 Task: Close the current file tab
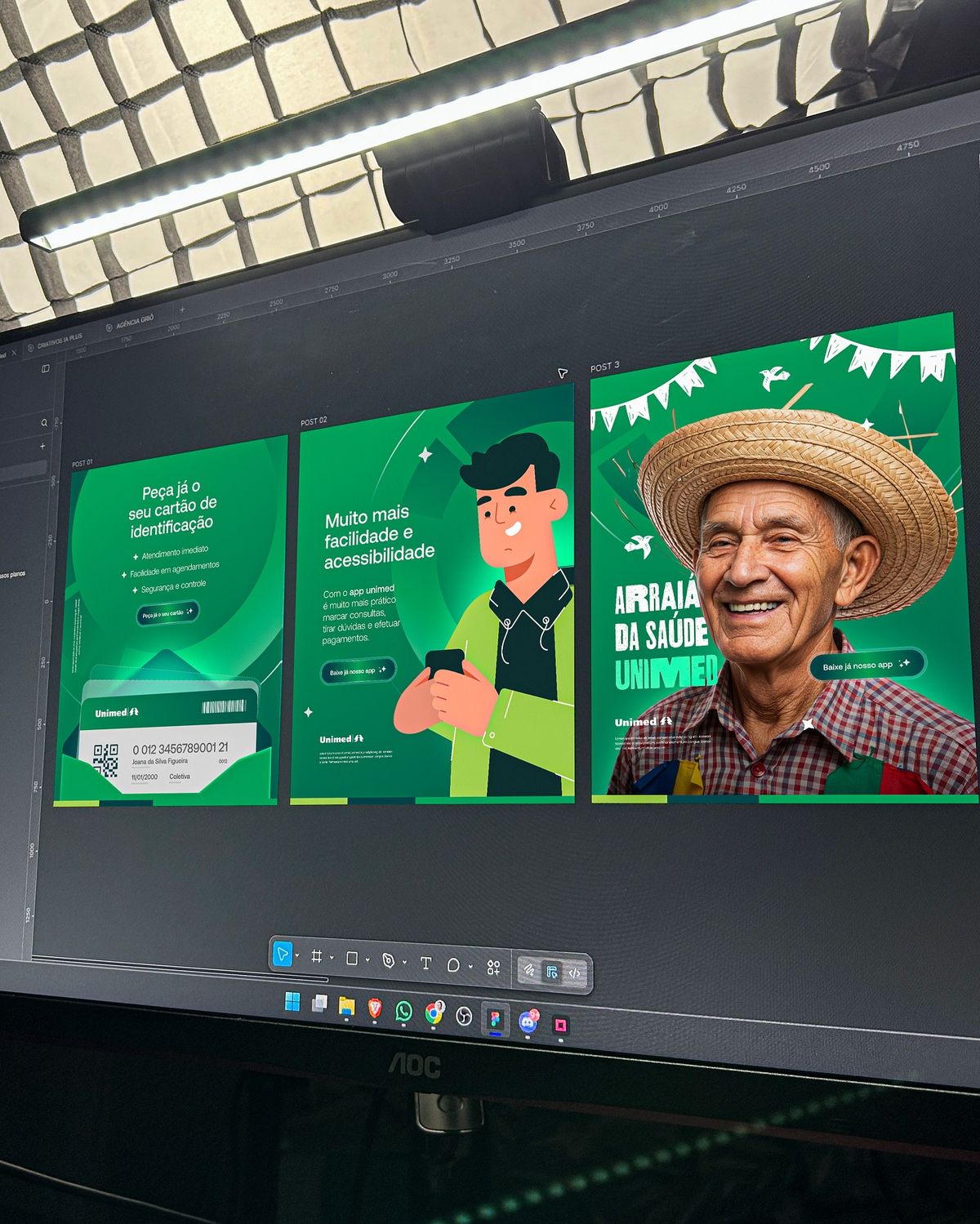pyautogui.click(x=14, y=352)
